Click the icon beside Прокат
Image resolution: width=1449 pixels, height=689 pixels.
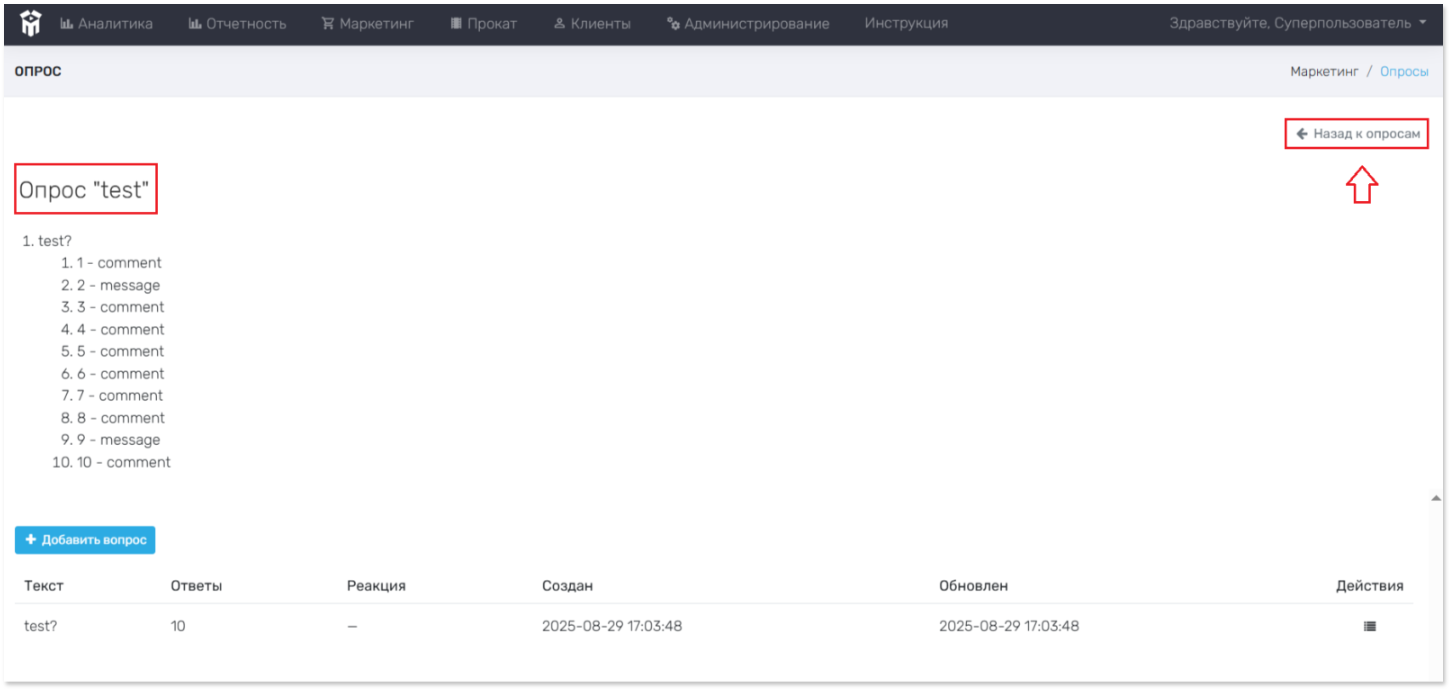[x=456, y=24]
